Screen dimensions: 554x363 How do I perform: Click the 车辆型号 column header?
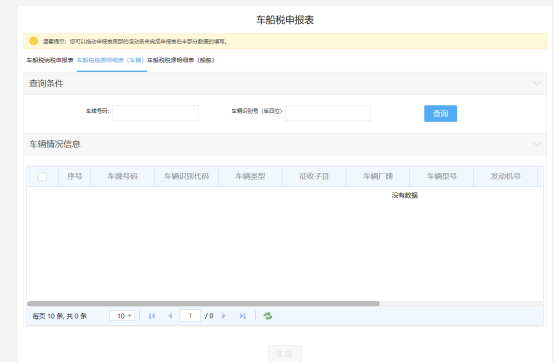[x=442, y=176]
